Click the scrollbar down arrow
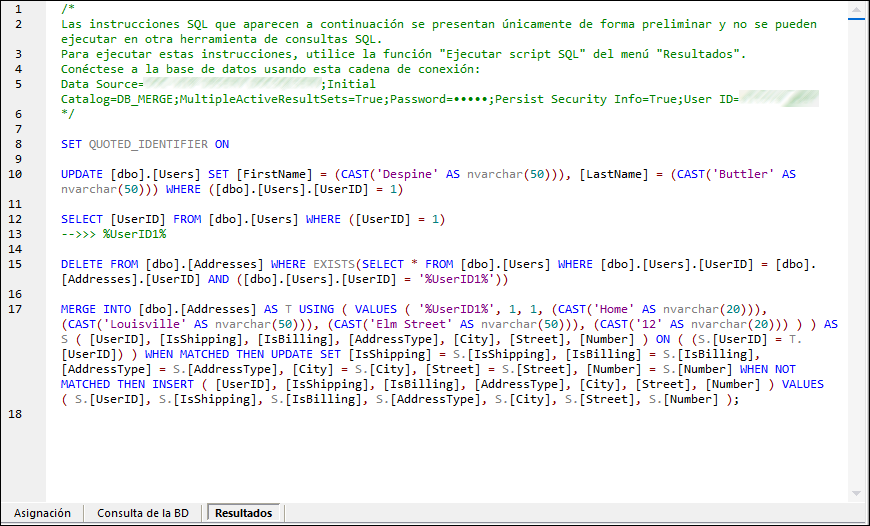 click(856, 493)
